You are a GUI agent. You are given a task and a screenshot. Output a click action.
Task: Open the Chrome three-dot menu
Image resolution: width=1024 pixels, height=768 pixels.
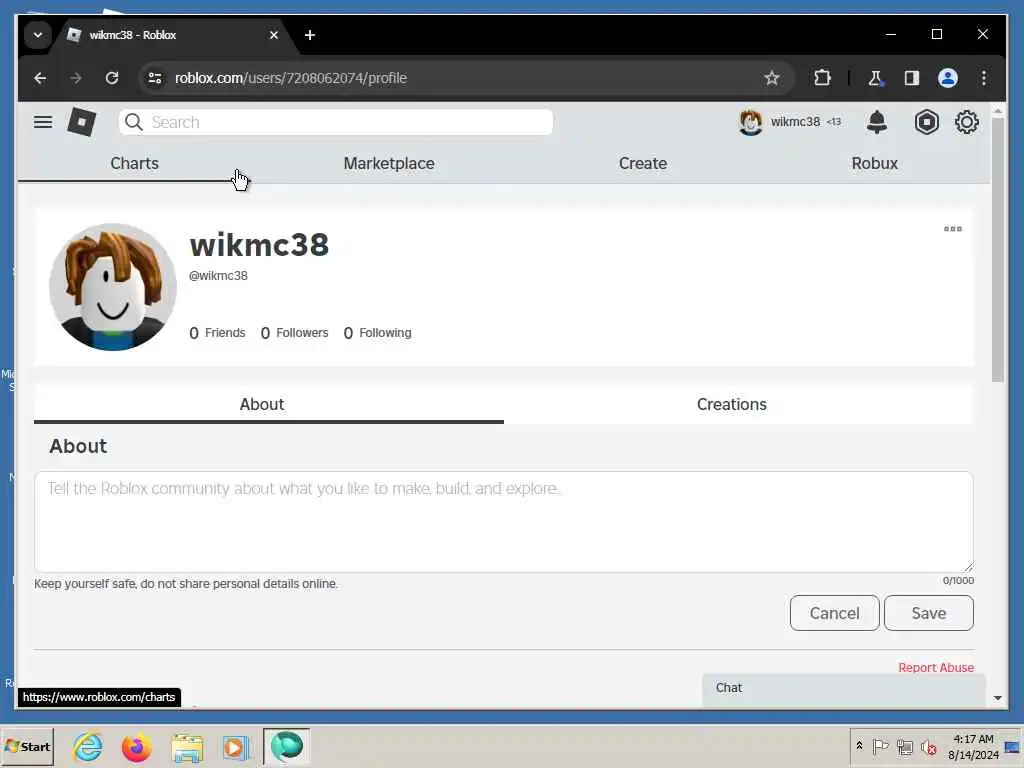point(984,78)
